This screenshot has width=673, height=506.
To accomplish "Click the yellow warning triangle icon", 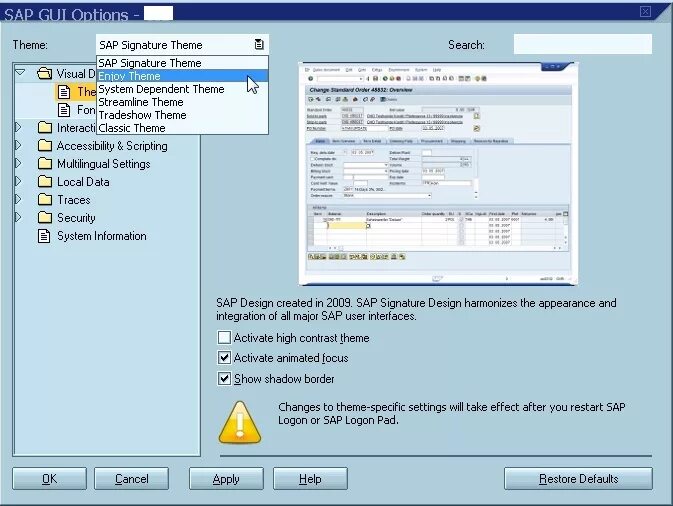I will (x=239, y=423).
